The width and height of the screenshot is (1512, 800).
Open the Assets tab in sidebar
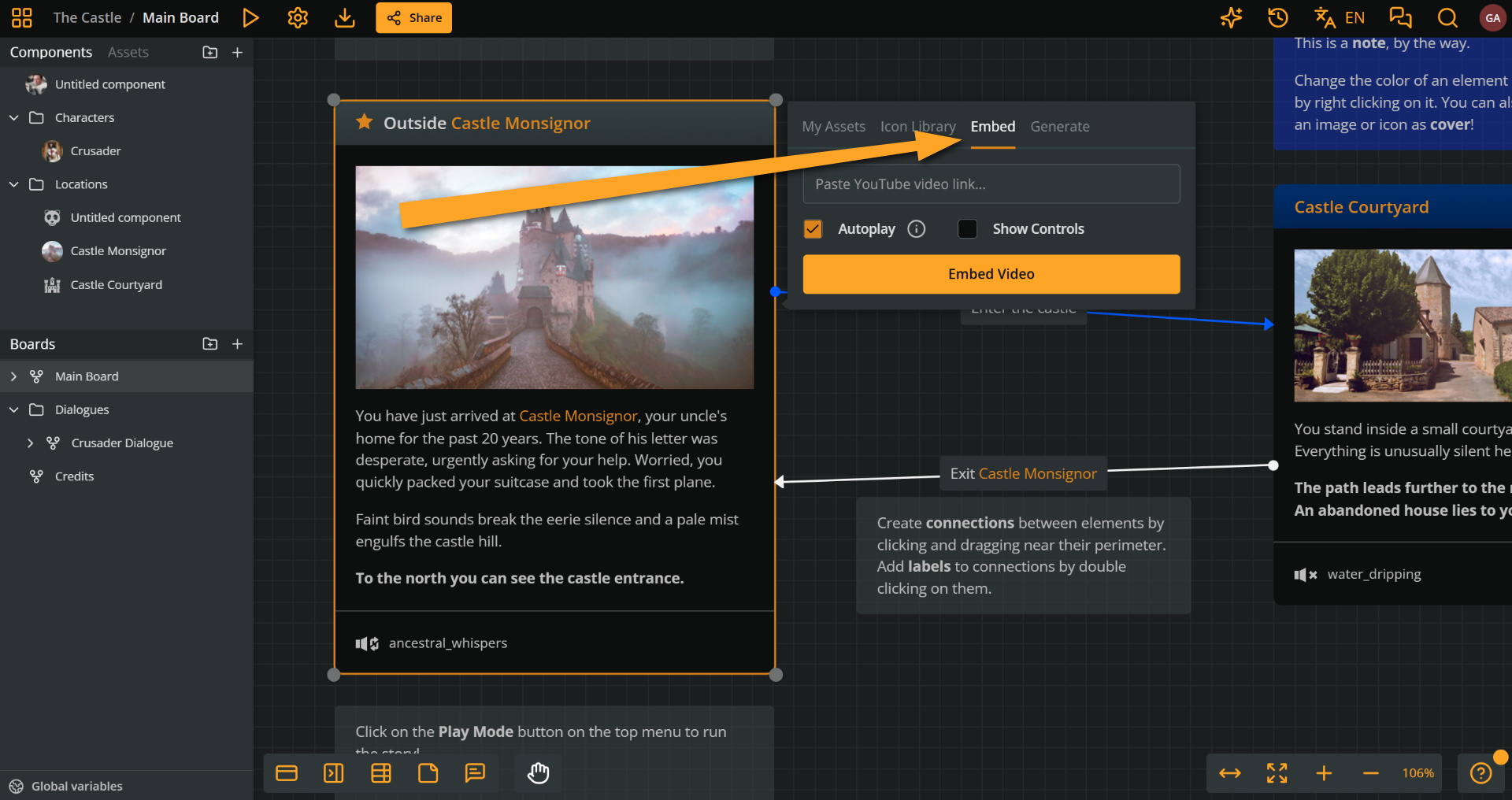[128, 52]
